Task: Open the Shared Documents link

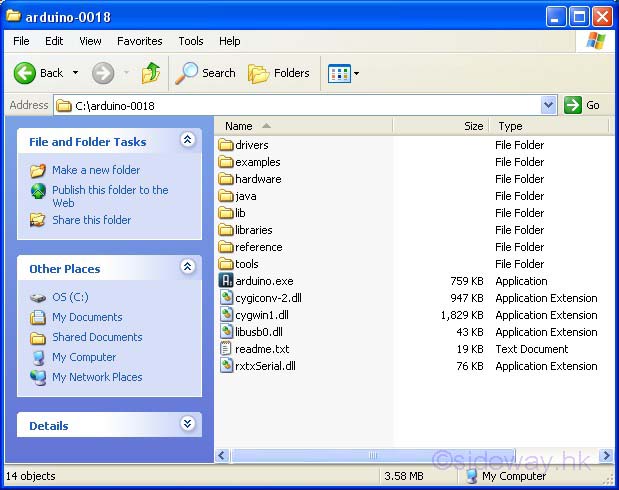Action: point(97,337)
